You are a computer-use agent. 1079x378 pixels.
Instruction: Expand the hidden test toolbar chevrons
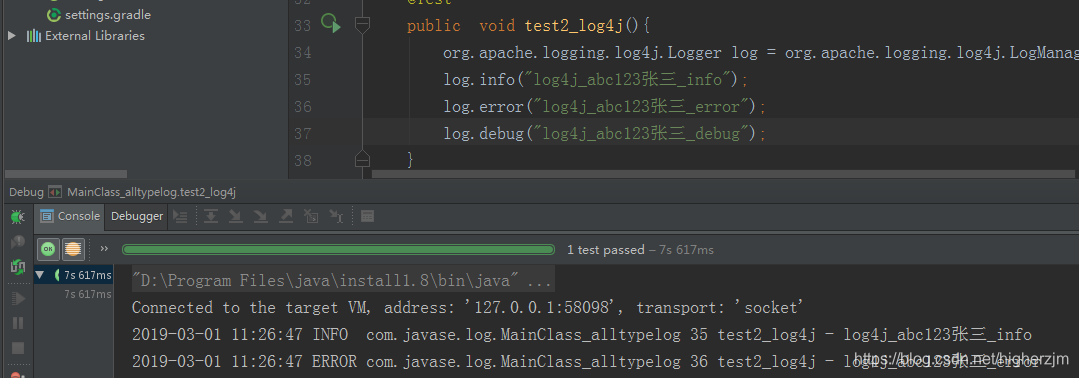pos(104,249)
